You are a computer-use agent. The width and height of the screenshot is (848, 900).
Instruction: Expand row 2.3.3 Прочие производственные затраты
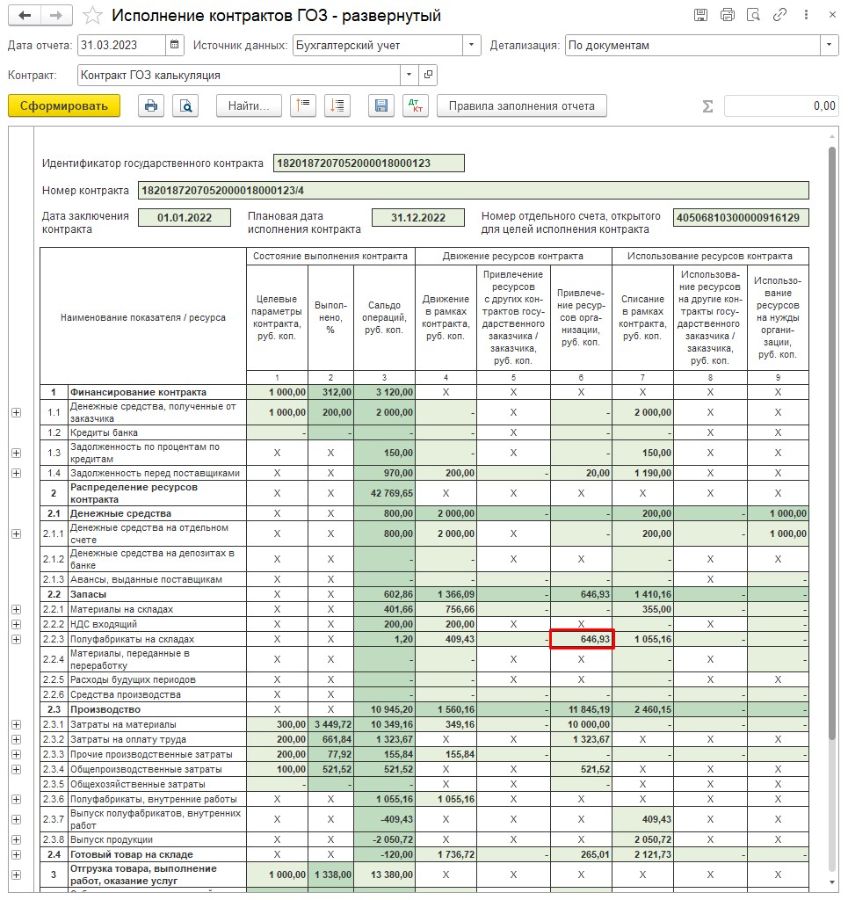coord(16,754)
